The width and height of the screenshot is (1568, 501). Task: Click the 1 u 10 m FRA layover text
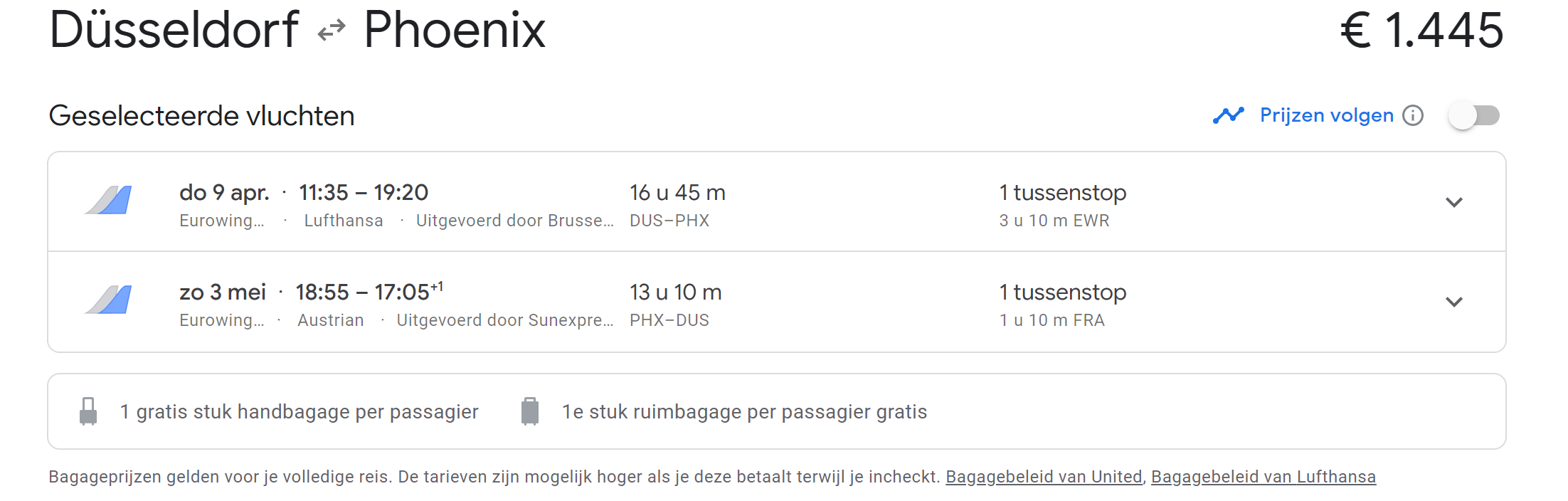pos(1052,320)
